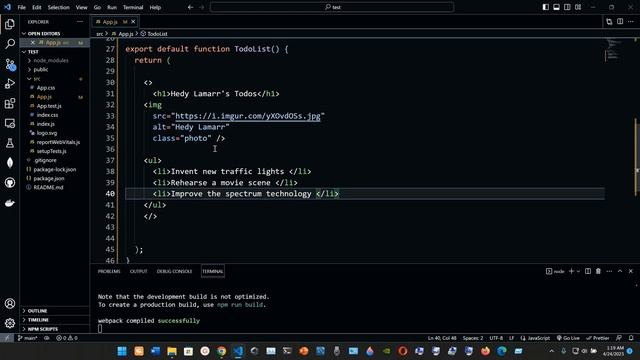Toggle the secondary side bar layout button
This screenshot has width=640, height=360.
[567, 7]
